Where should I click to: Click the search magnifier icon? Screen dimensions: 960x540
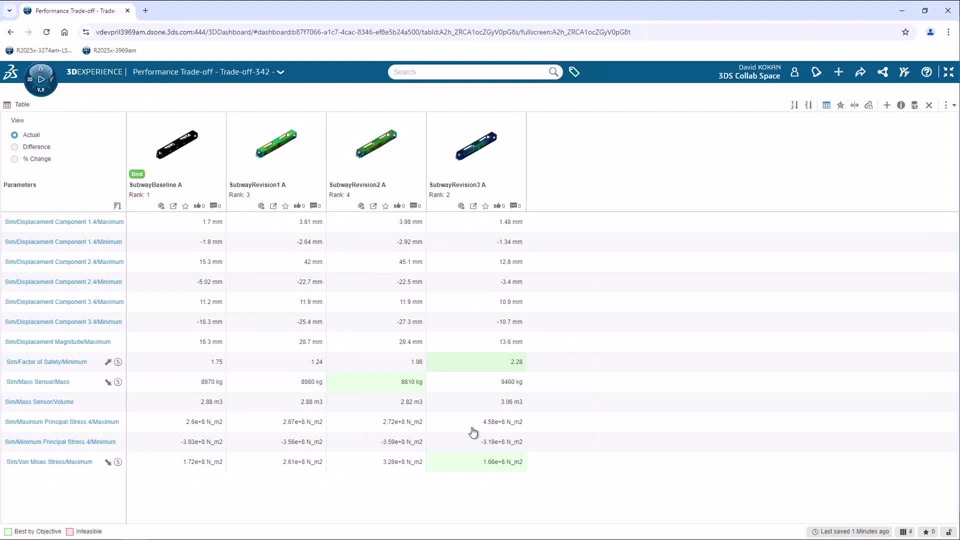point(553,72)
